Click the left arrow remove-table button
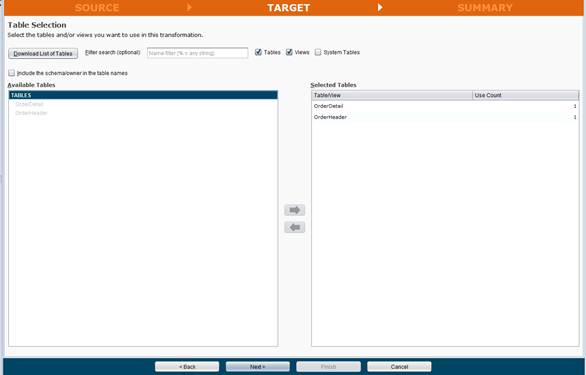The image size is (586, 375). (x=294, y=227)
